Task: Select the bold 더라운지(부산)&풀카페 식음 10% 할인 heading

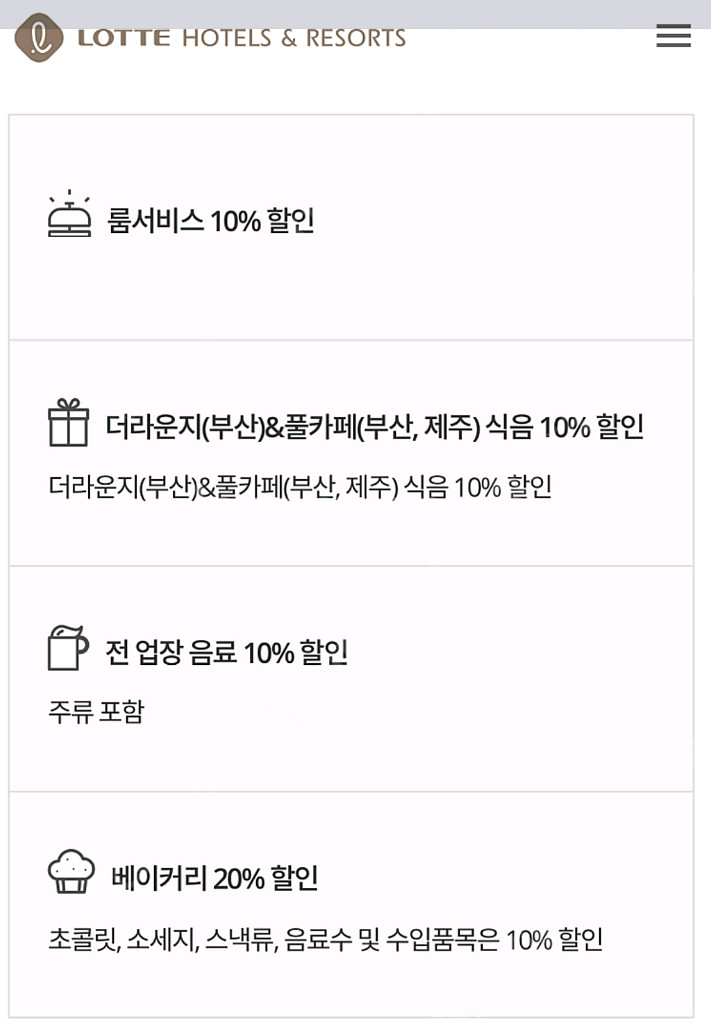Action: 375,428
